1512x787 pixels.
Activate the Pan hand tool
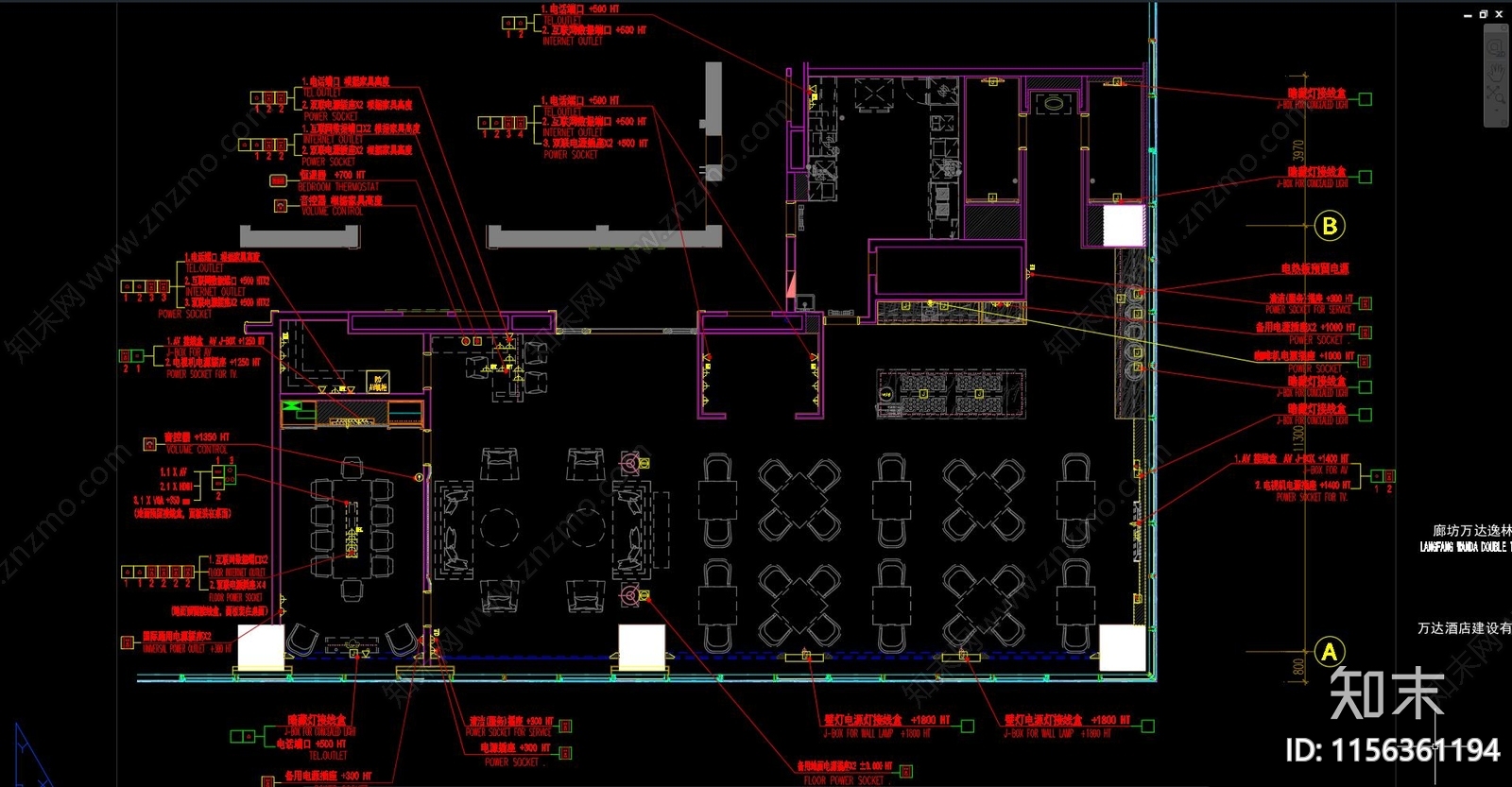(x=1496, y=74)
